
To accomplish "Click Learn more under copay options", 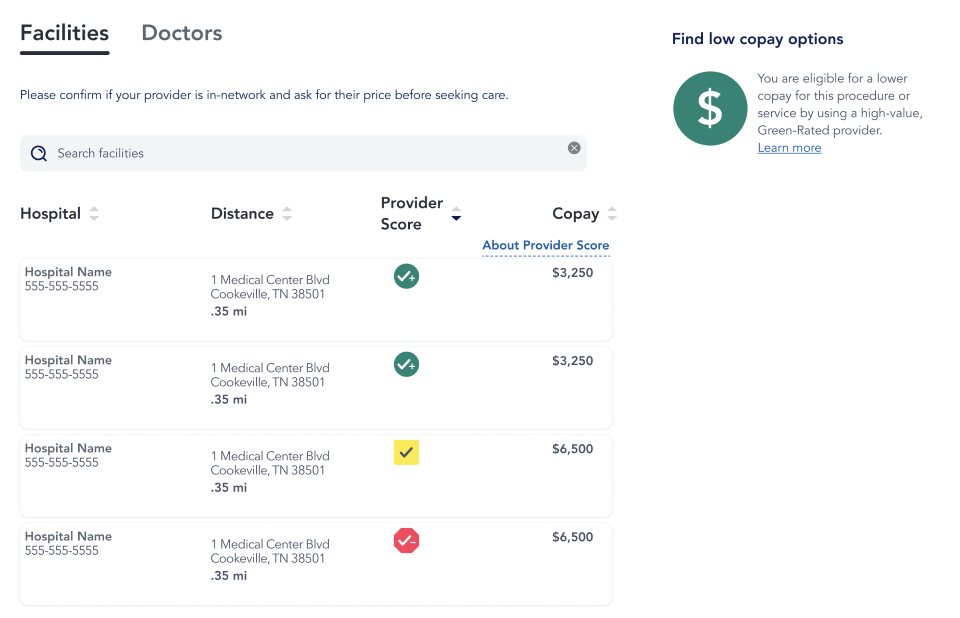I will [789, 147].
